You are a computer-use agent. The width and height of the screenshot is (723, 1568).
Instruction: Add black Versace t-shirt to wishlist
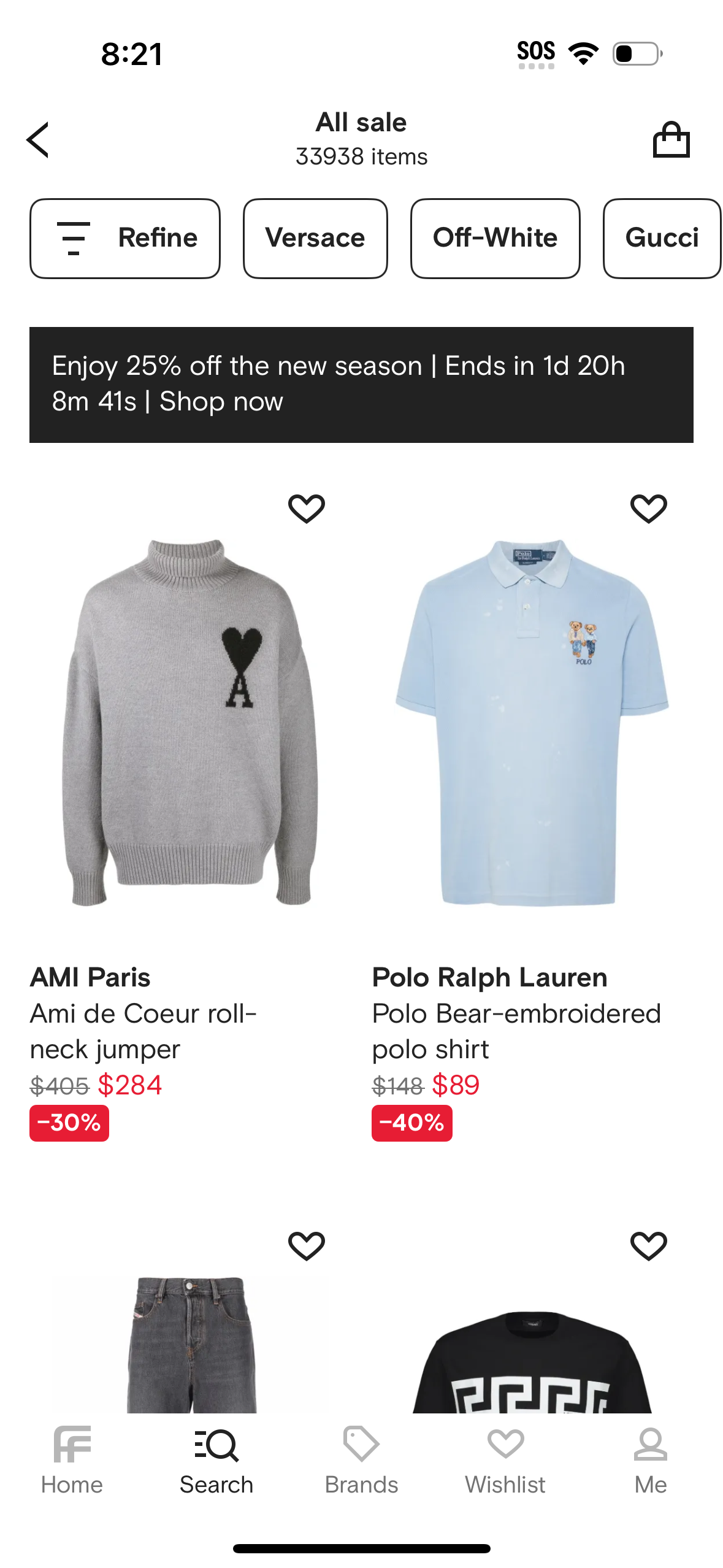click(649, 1246)
